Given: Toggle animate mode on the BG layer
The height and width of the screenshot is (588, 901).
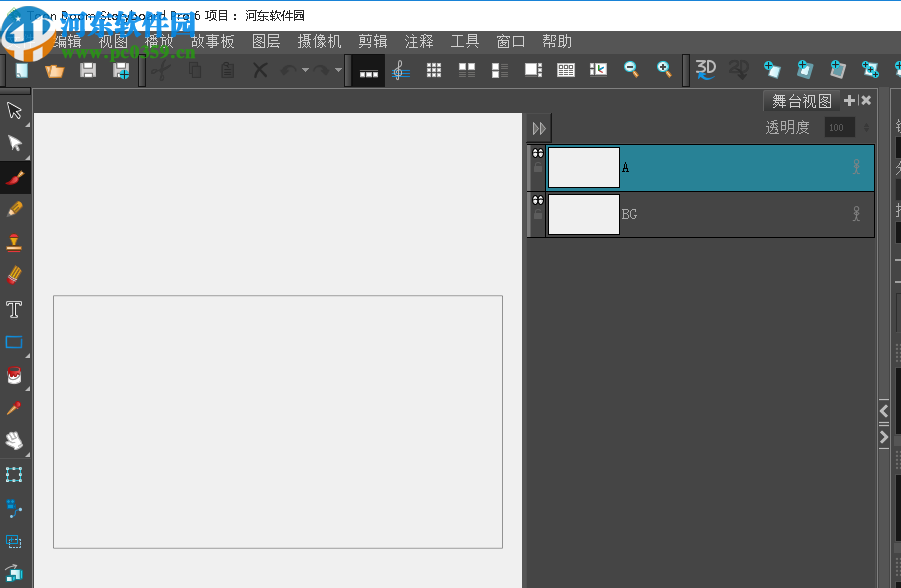Looking at the screenshot, I should pos(856,213).
